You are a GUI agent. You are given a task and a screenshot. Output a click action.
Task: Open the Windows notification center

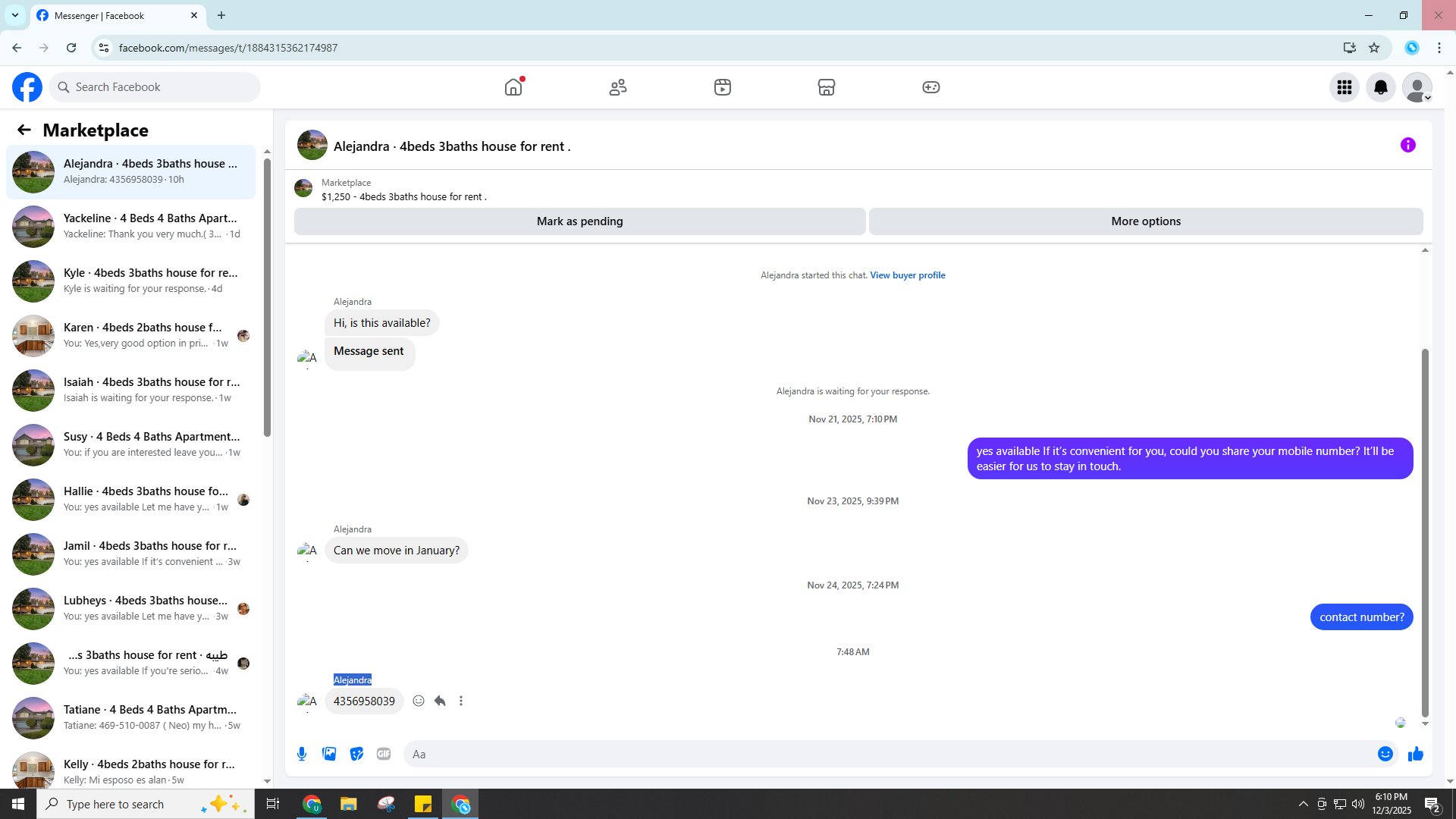1432,805
